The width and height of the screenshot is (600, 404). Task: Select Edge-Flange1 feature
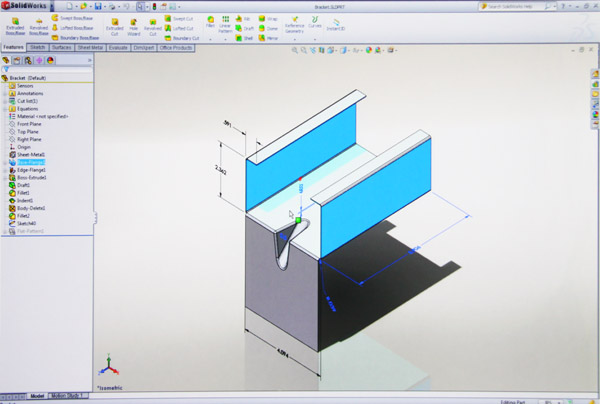[x=27, y=170]
